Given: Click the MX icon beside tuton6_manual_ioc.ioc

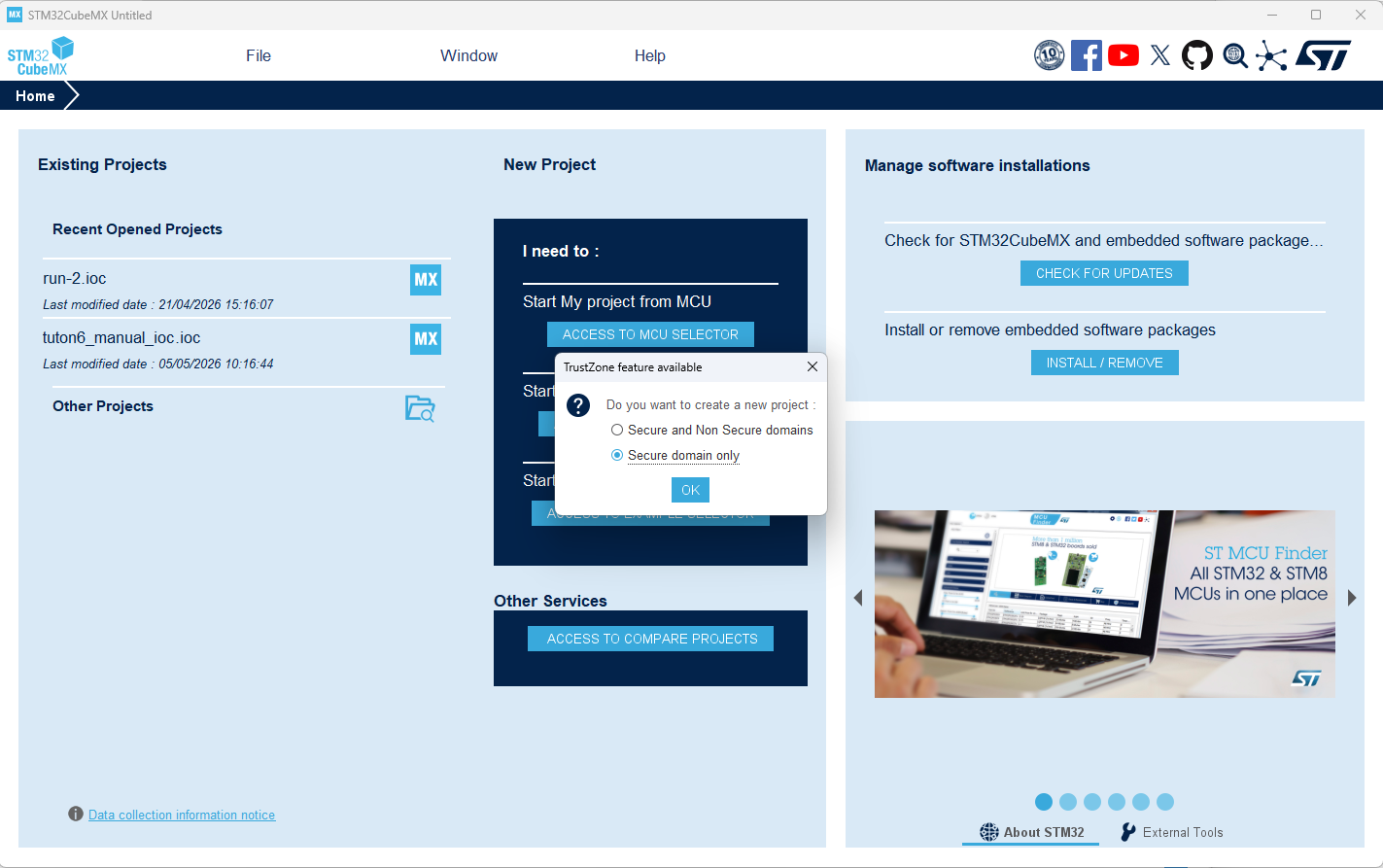Looking at the screenshot, I should [426, 339].
